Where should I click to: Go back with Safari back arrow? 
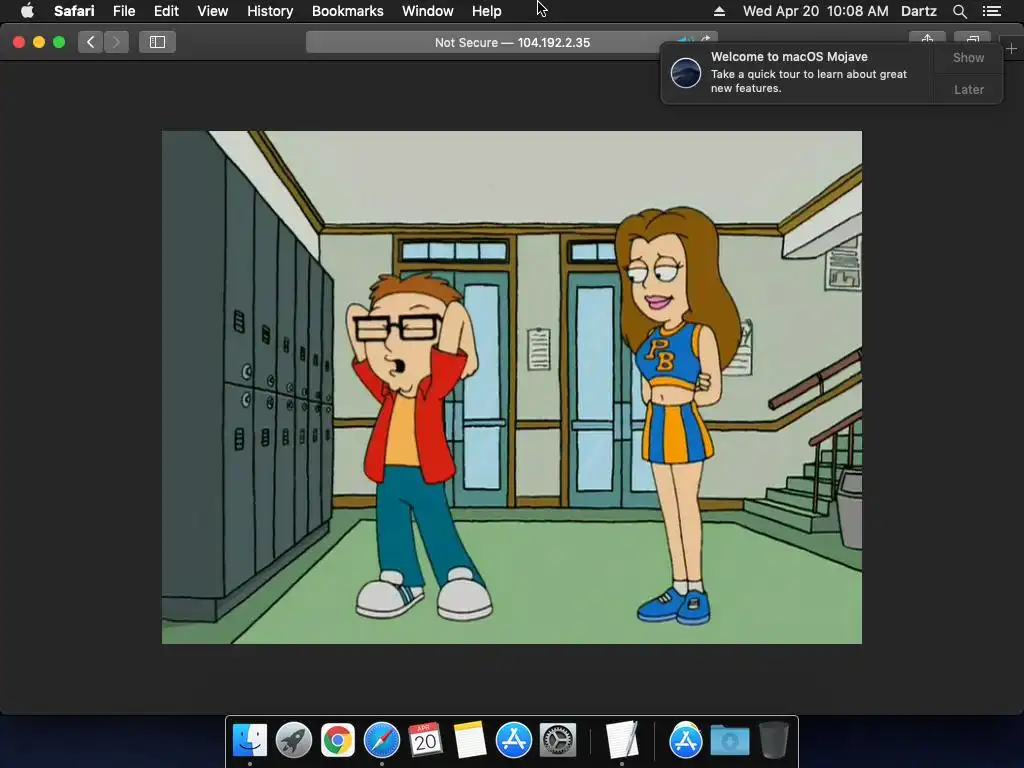90,42
